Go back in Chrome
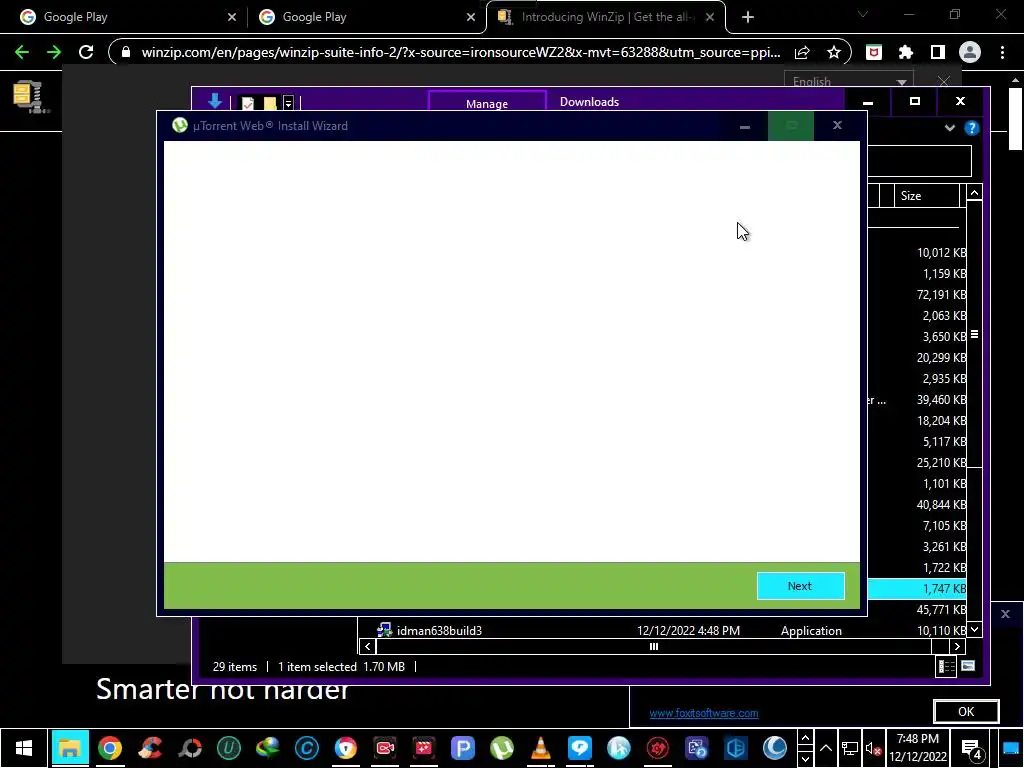 22,52
